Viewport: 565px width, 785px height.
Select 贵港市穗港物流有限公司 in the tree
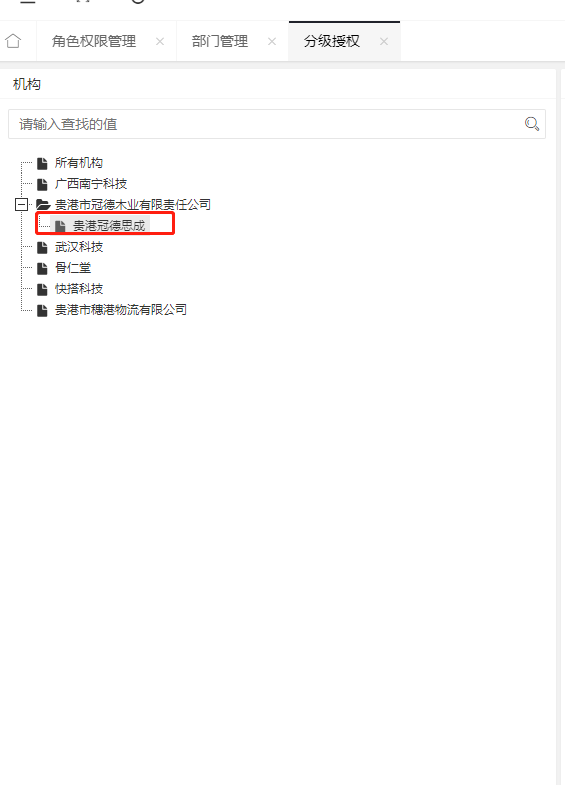coord(121,310)
